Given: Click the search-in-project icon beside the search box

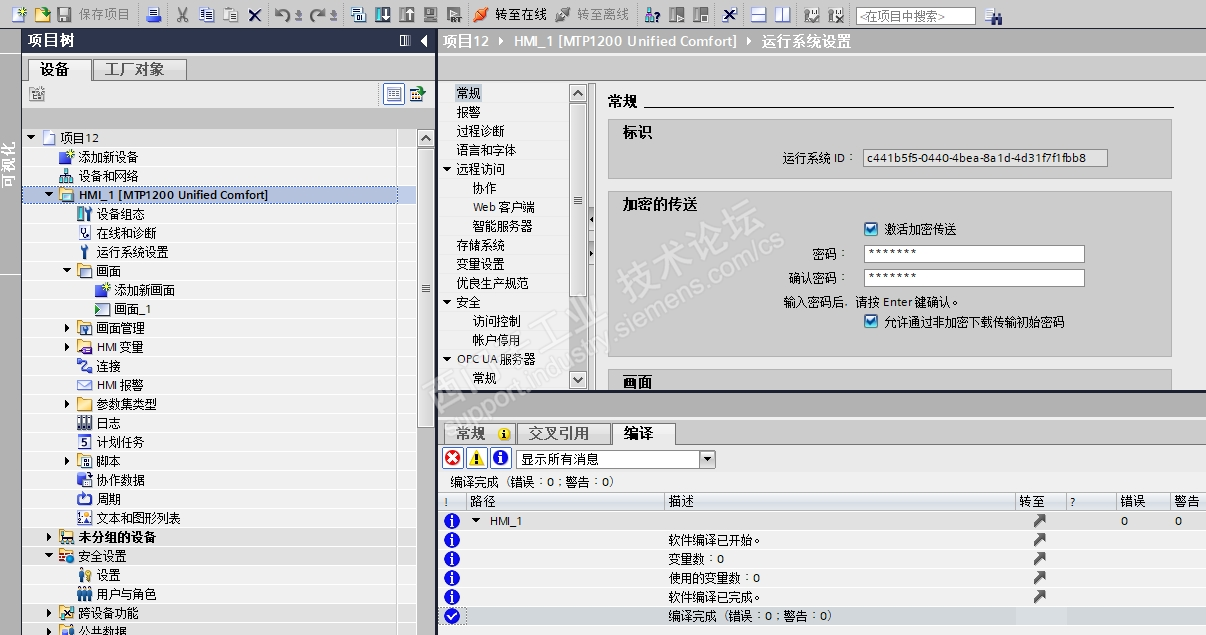Looking at the screenshot, I should pos(993,15).
